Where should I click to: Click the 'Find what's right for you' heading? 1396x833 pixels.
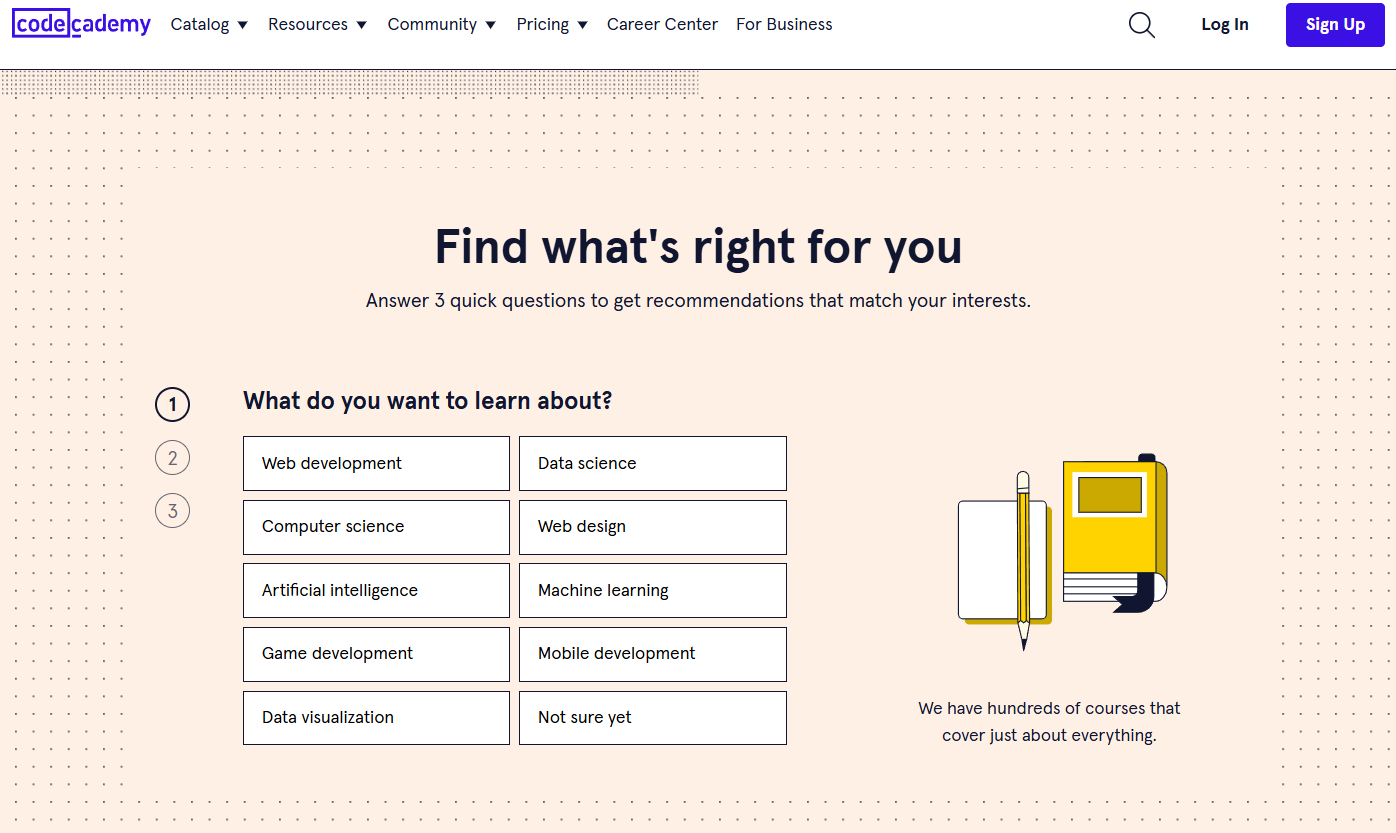click(698, 247)
